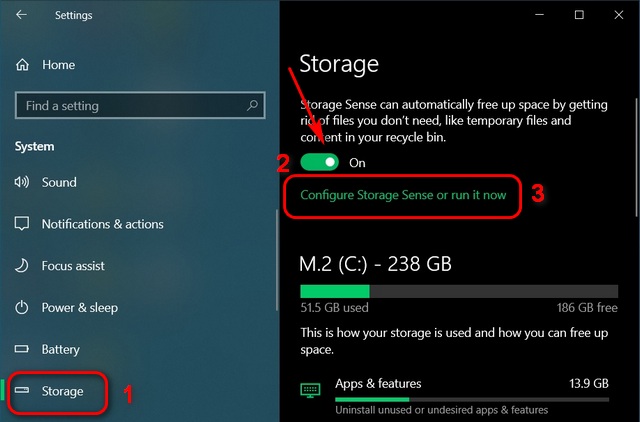
Task: Click the Storage drive icon in sidebar
Action: tap(22, 391)
